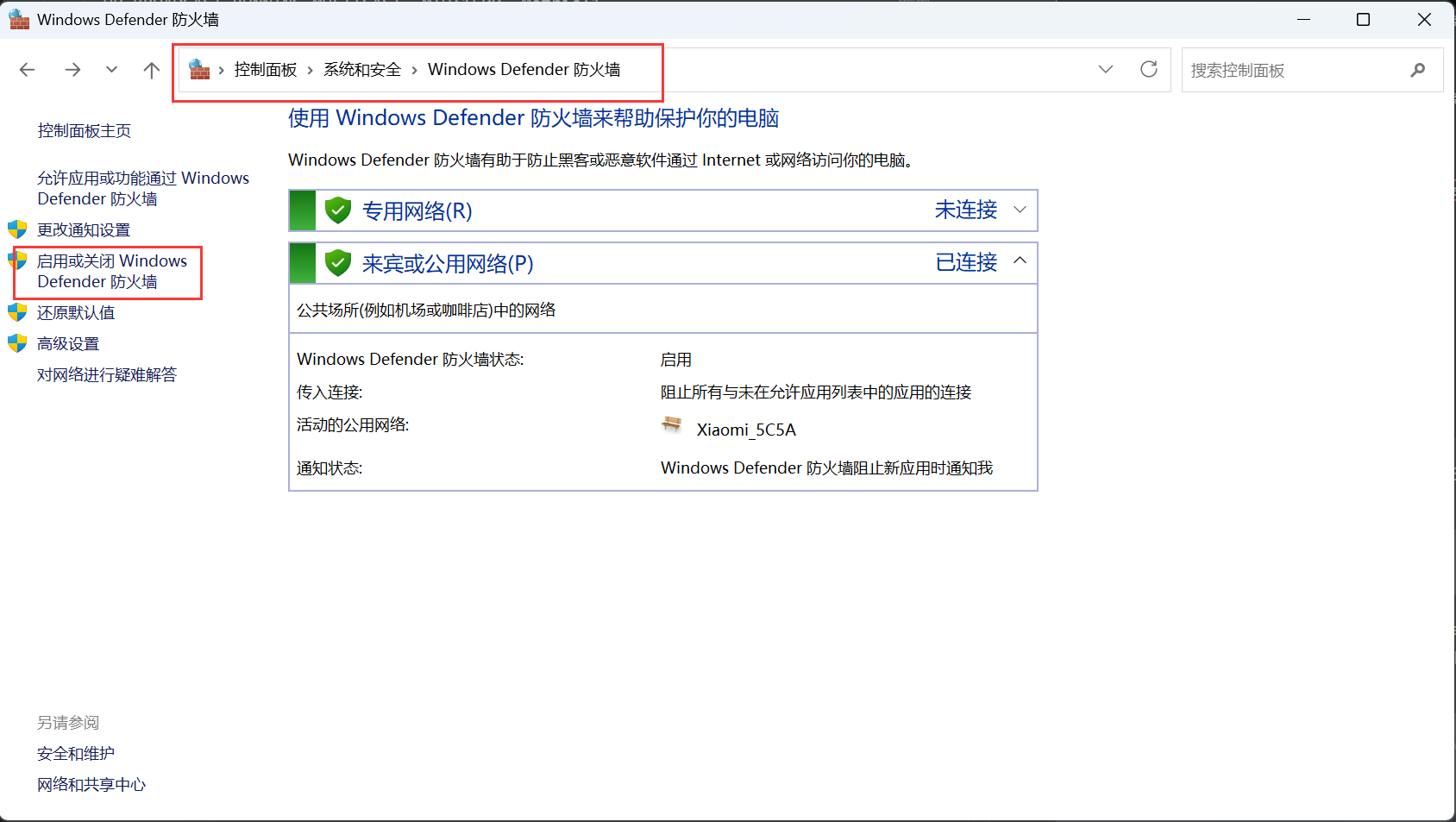Image resolution: width=1456 pixels, height=822 pixels.
Task: Expand breadcrumb chevron after 控制面板
Action: 311,70
